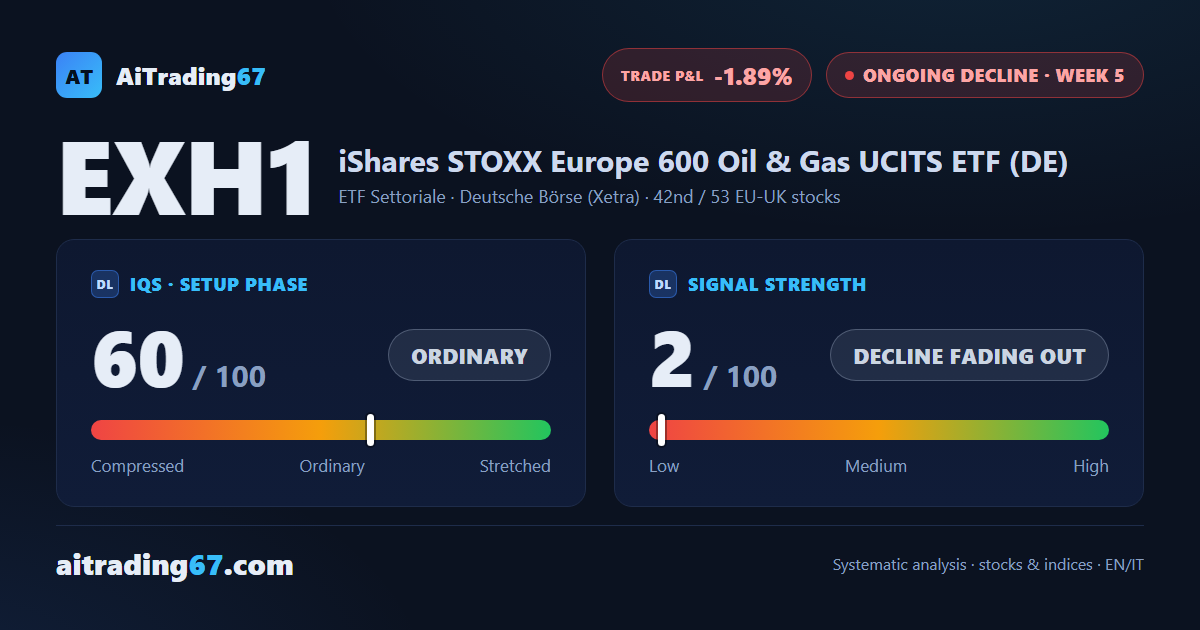Click the Trade P&L -1.89% badge
This screenshot has height=630, width=1200.
(707, 75)
